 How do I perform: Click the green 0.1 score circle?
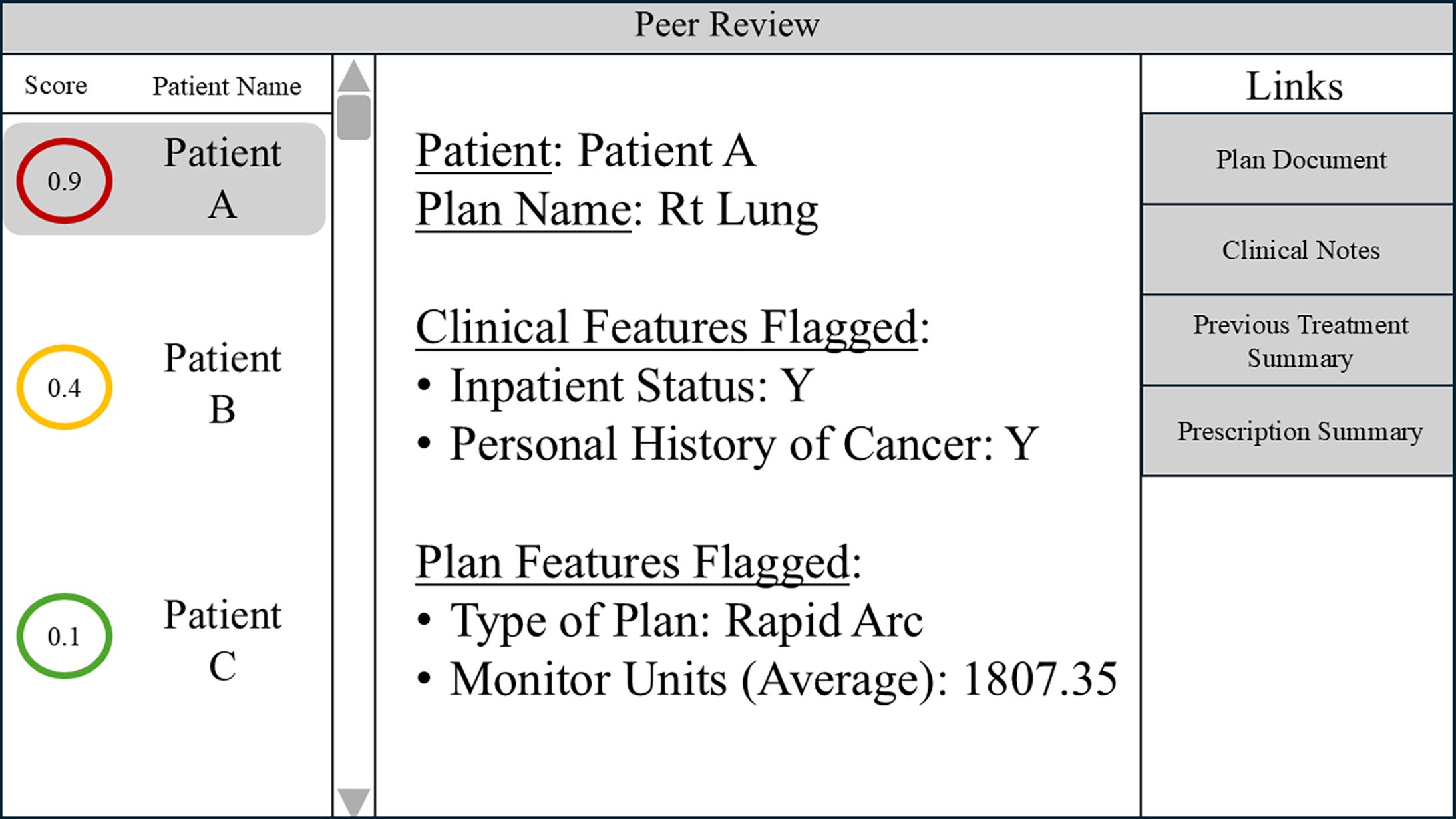click(x=65, y=636)
